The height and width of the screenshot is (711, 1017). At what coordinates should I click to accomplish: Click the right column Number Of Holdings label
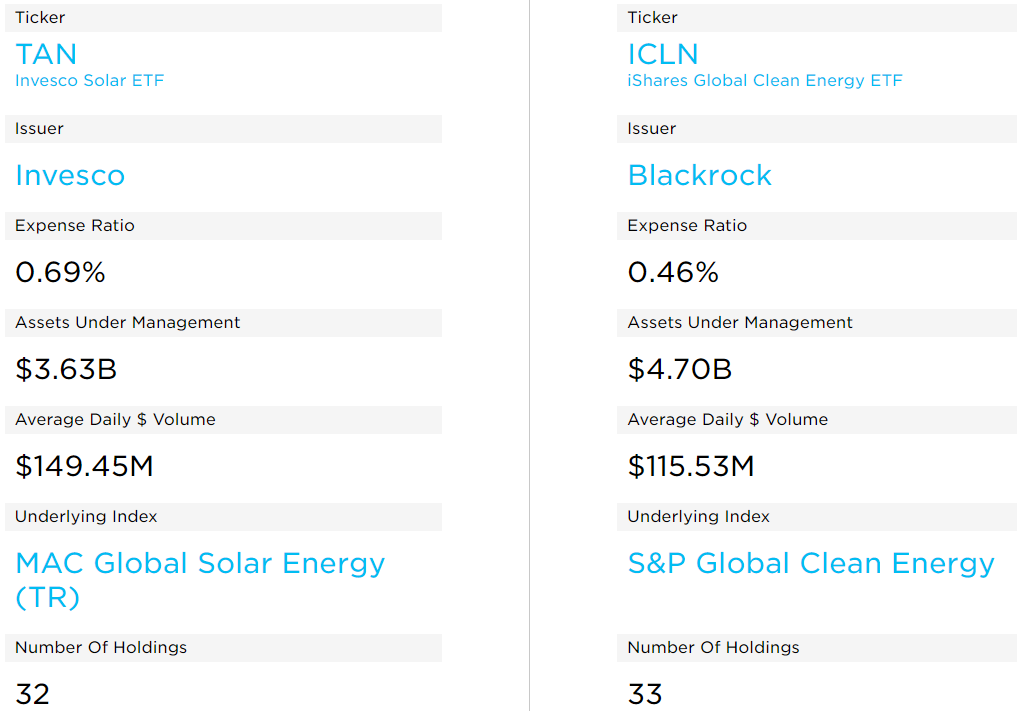point(713,648)
